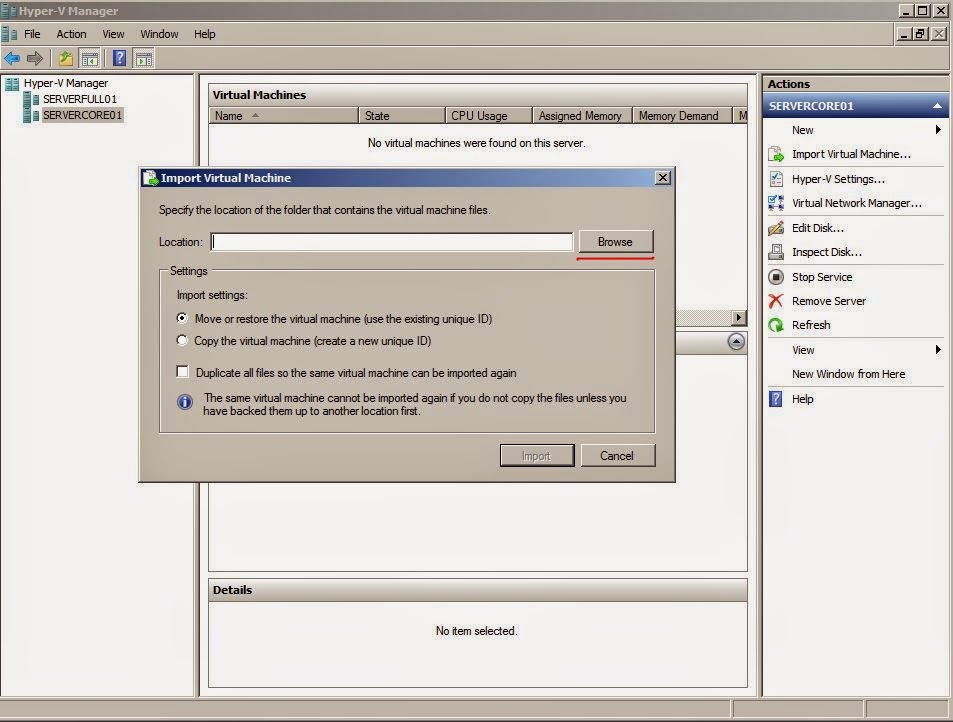The image size is (953, 722).
Task: Open the Help menu in menu bar
Action: [205, 34]
